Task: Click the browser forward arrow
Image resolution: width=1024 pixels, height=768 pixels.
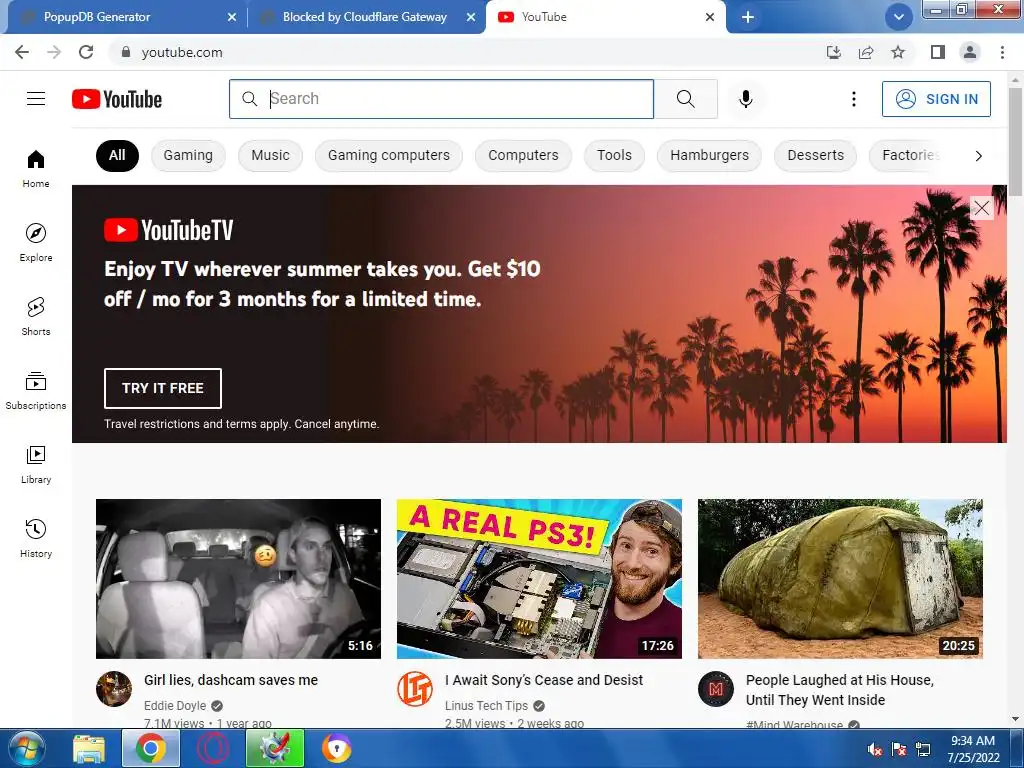Action: 54,52
